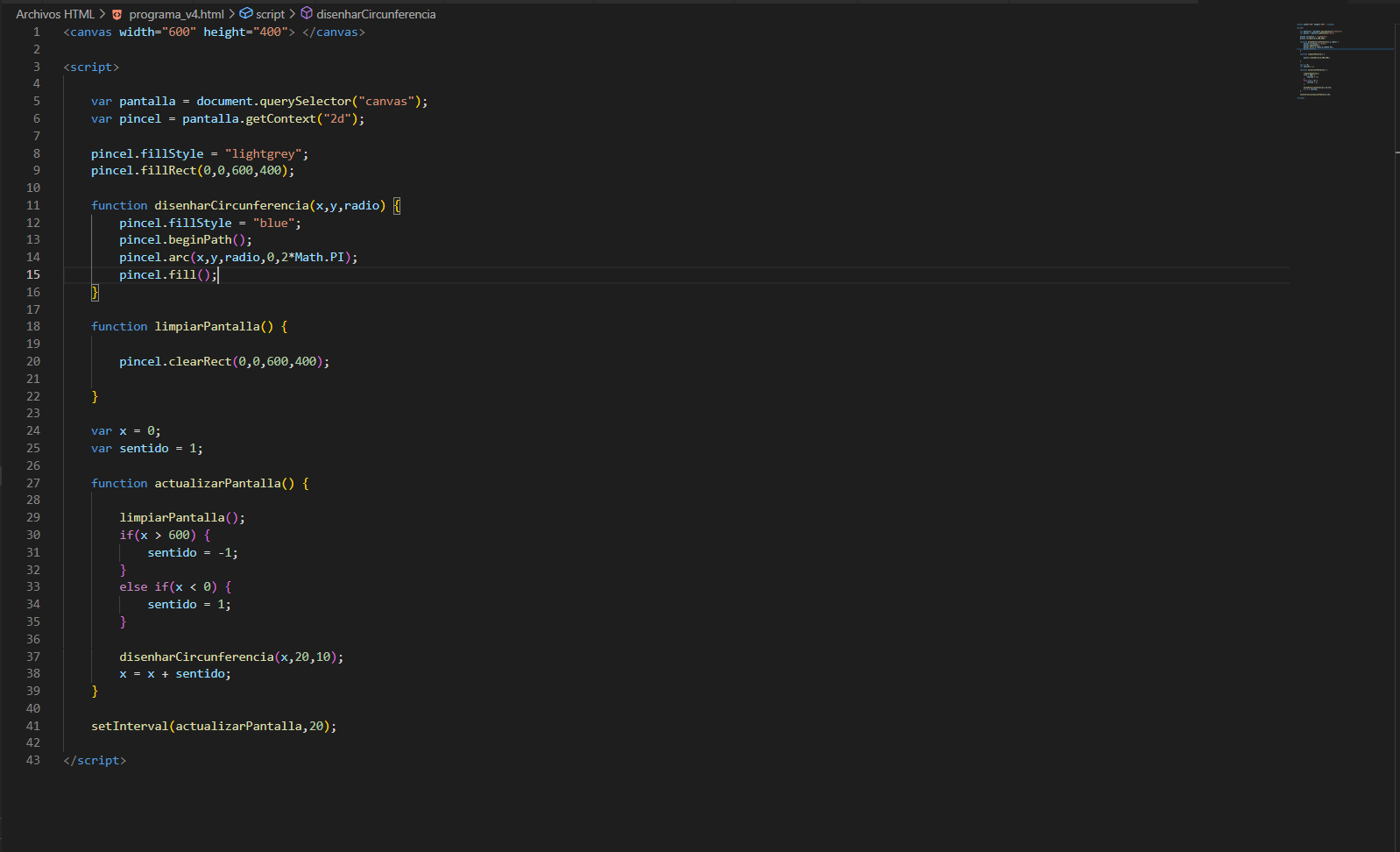Click the HTML file icon in breadcrumb
The width and height of the screenshot is (1400, 852).
coord(117,14)
